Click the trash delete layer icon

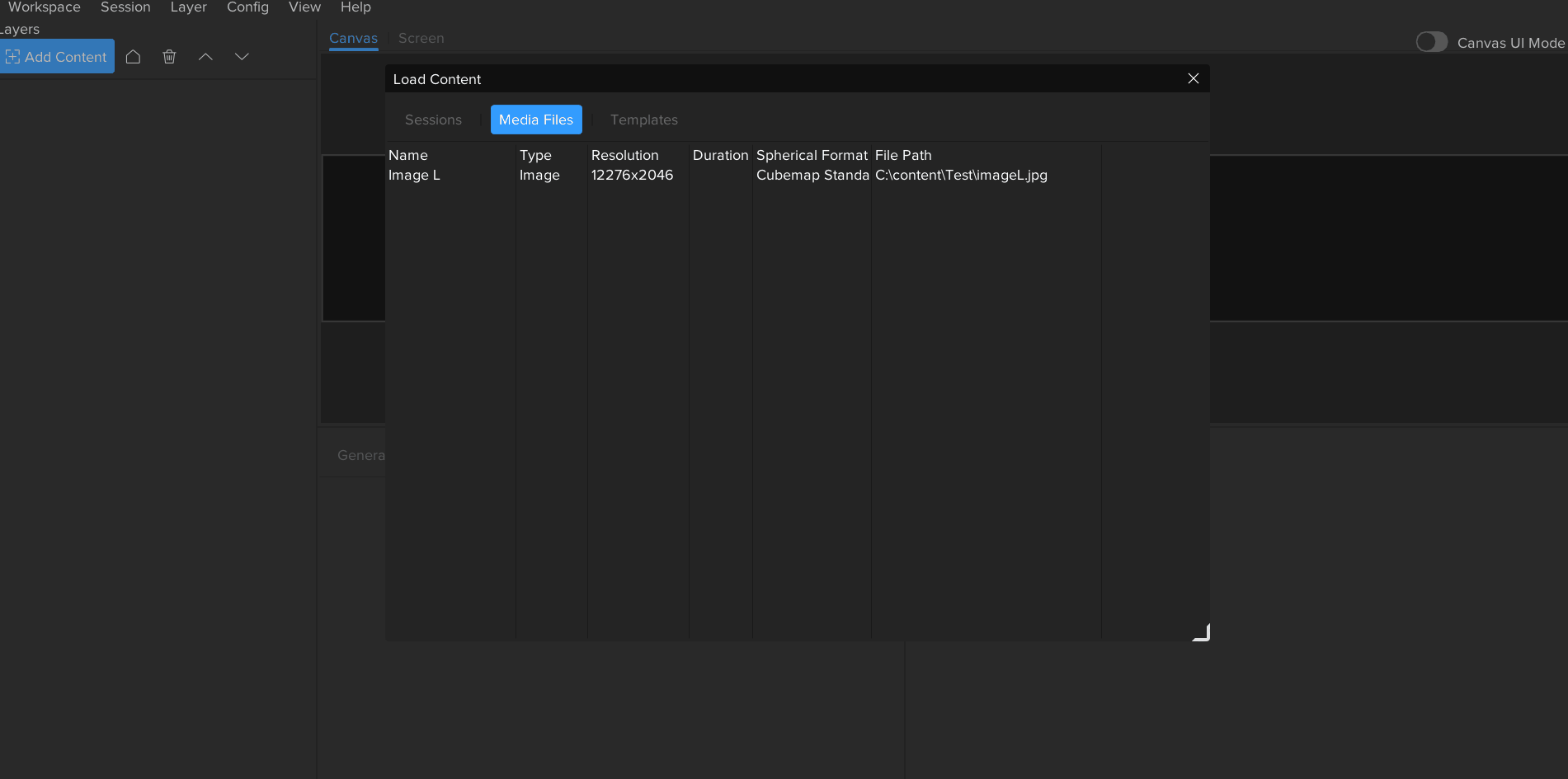click(169, 57)
